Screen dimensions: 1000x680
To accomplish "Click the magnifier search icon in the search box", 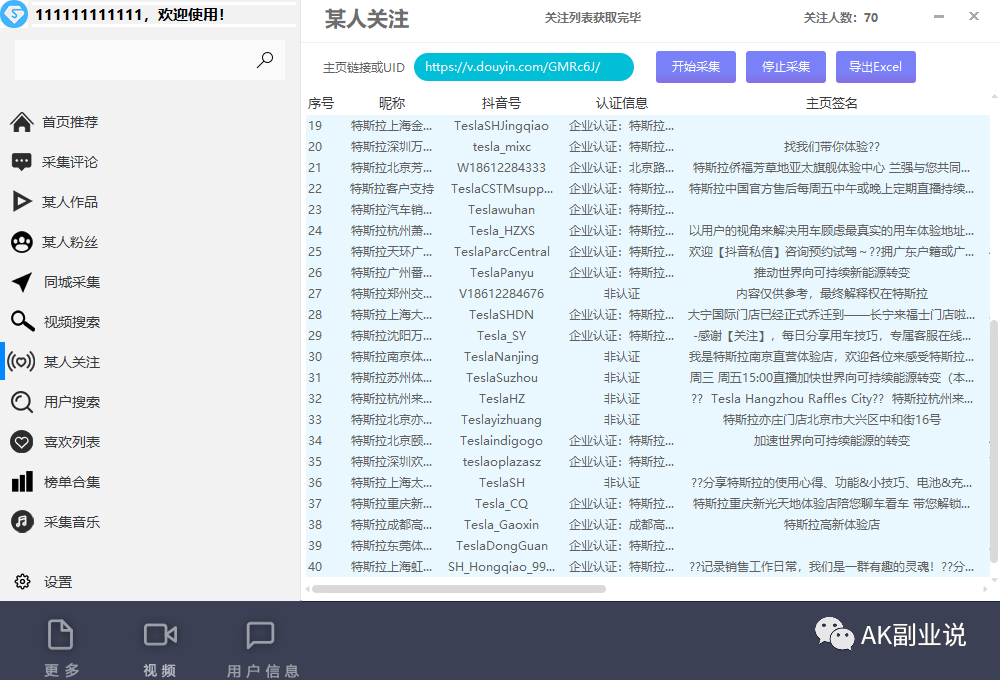I will [x=265, y=60].
